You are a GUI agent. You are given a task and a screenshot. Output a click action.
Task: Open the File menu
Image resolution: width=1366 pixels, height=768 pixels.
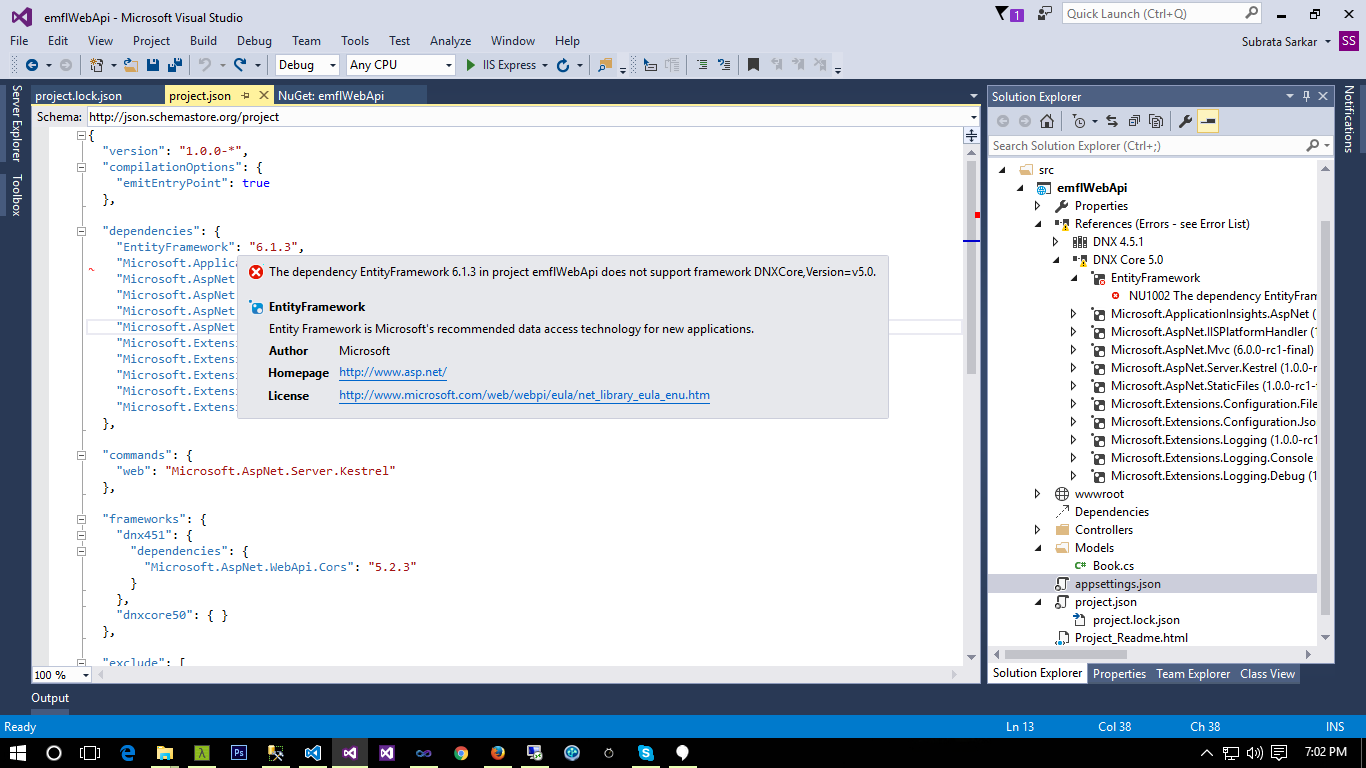pyautogui.click(x=19, y=41)
